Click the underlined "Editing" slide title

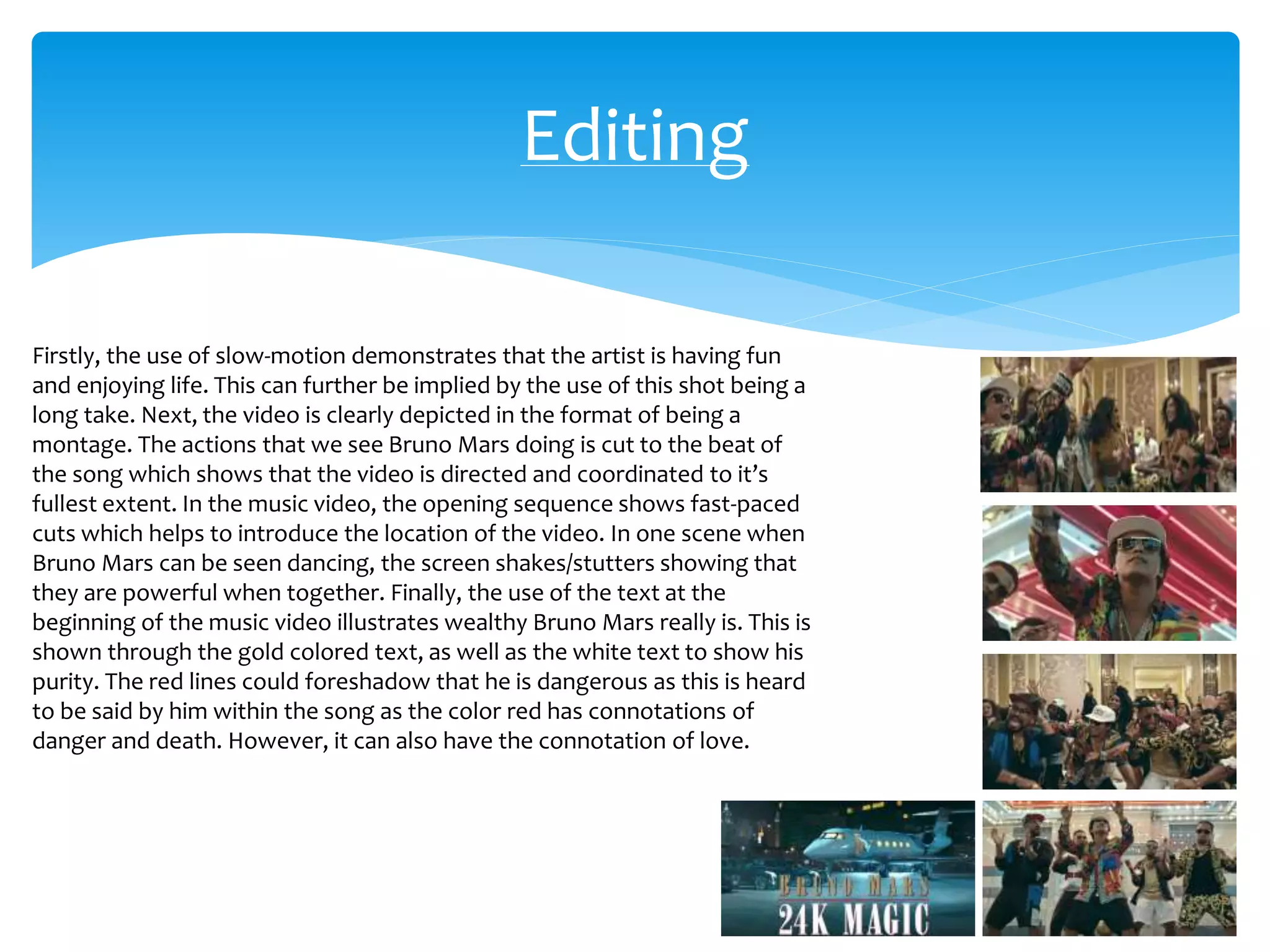pos(635,136)
